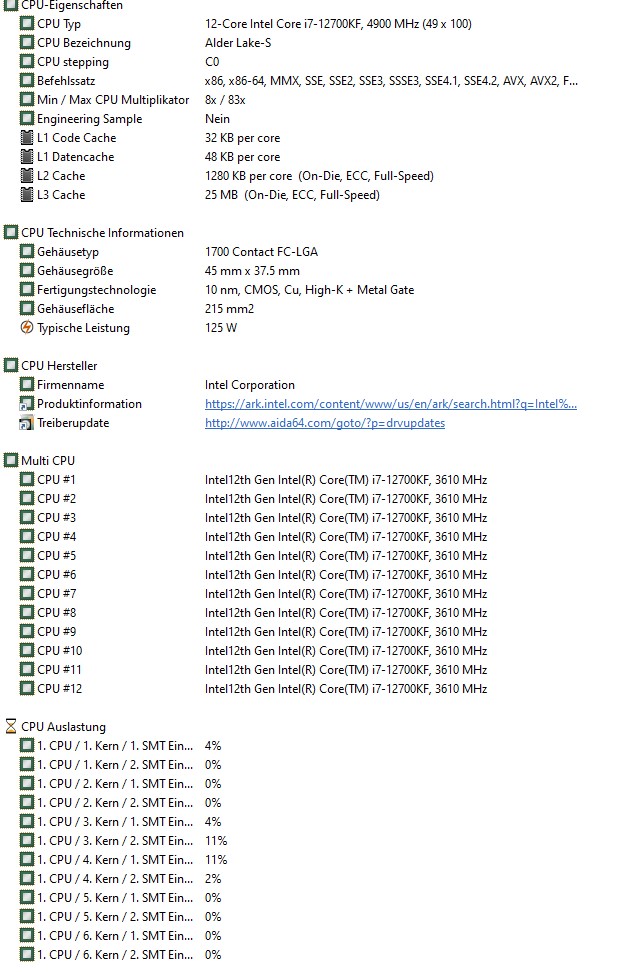Click the L3 Cache memory icon
This screenshot has height=972, width=637.
(27, 195)
